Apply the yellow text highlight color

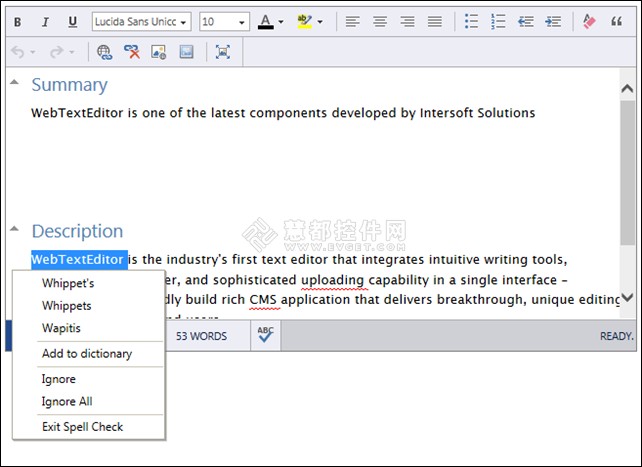(x=304, y=22)
